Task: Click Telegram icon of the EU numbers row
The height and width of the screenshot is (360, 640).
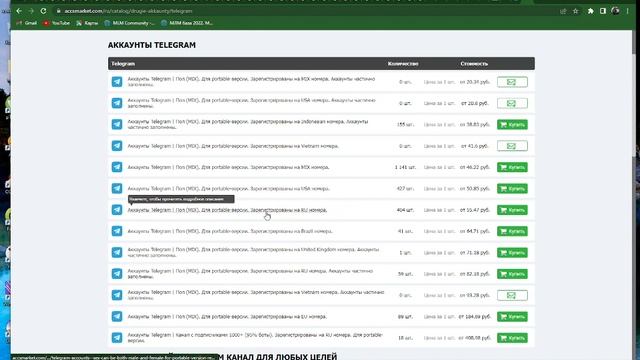Action: tap(117, 316)
